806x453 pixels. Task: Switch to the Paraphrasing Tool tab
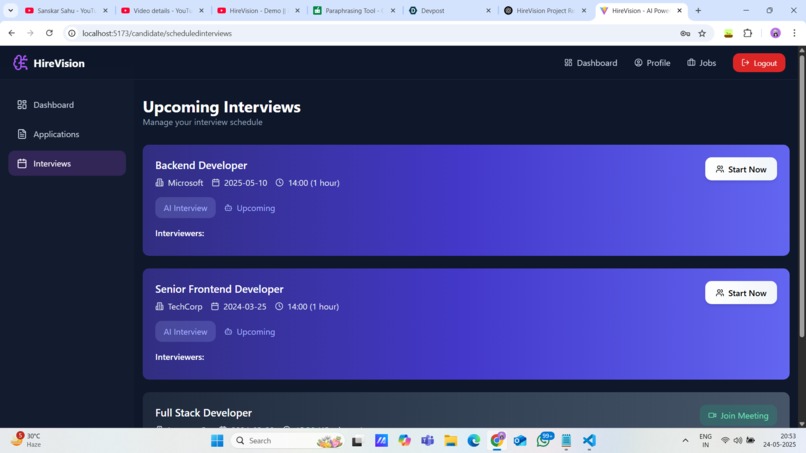[x=355, y=10]
